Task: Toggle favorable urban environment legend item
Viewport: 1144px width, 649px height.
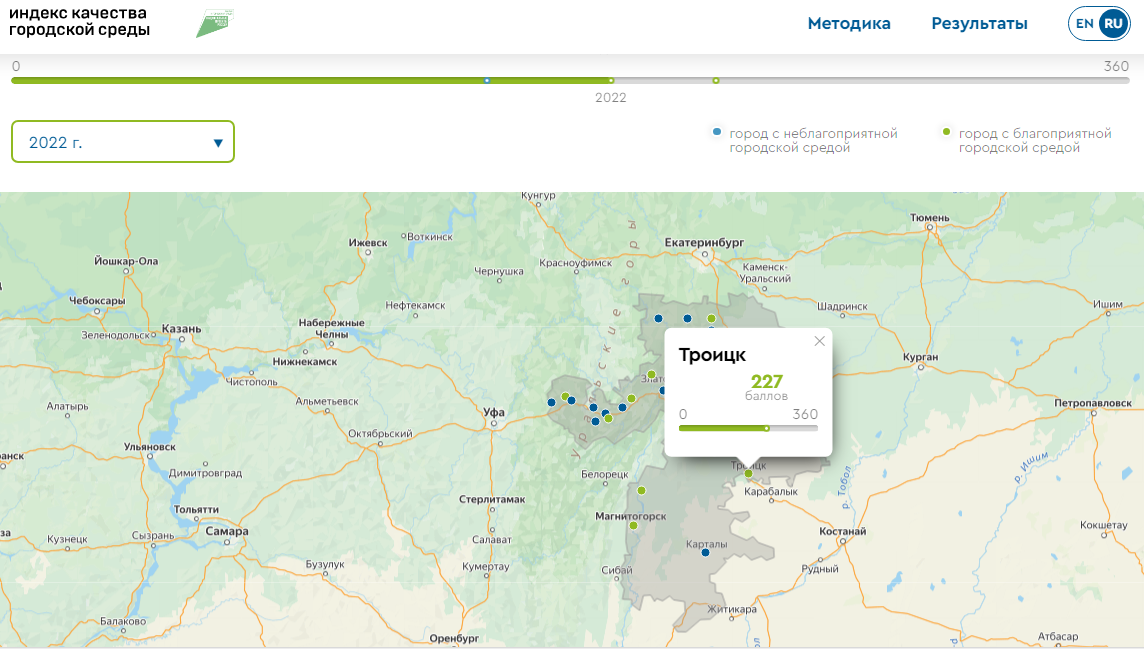Action: click(1028, 140)
